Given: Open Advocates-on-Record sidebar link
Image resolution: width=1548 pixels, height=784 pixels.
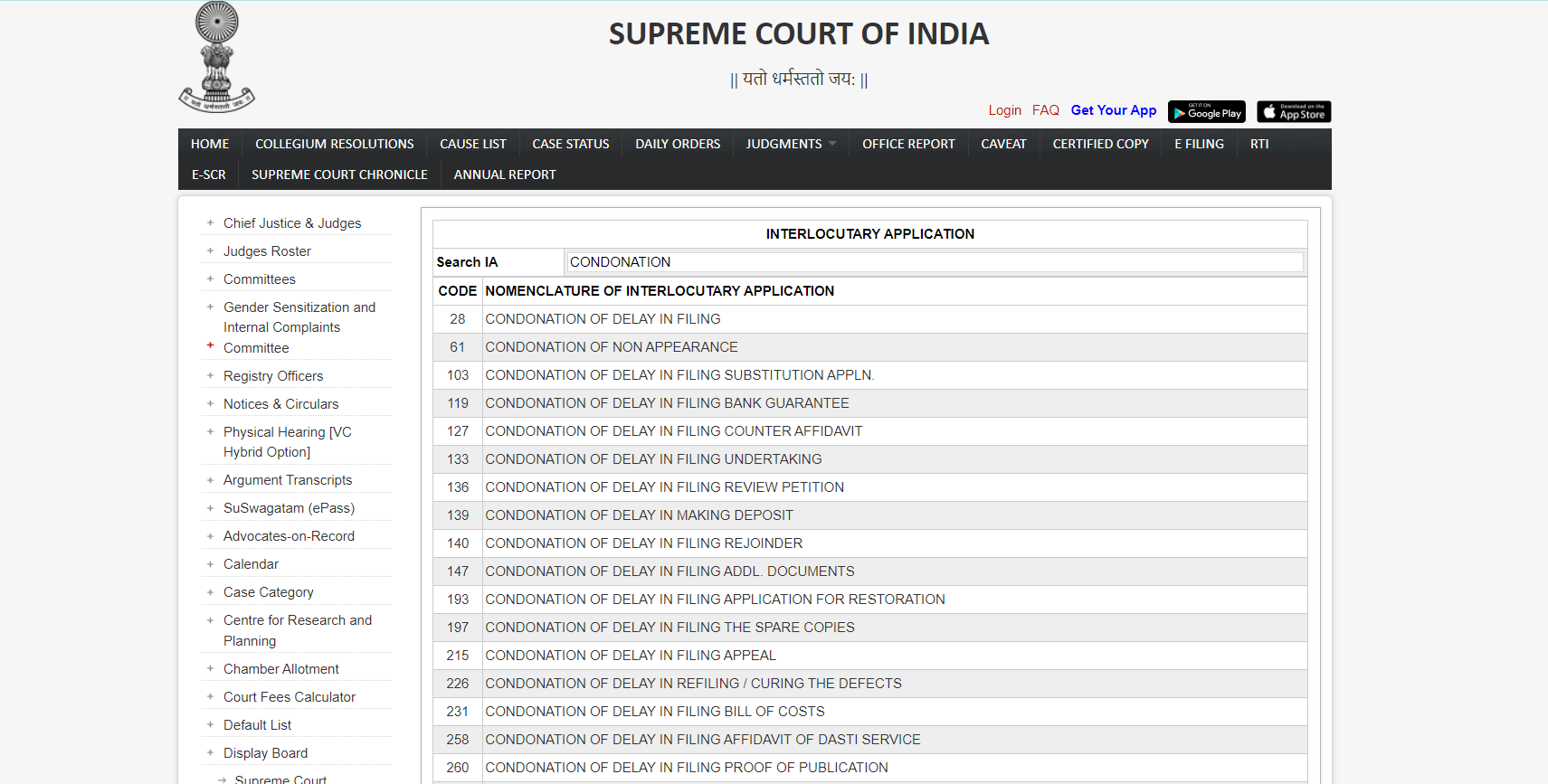Looking at the screenshot, I should (289, 536).
